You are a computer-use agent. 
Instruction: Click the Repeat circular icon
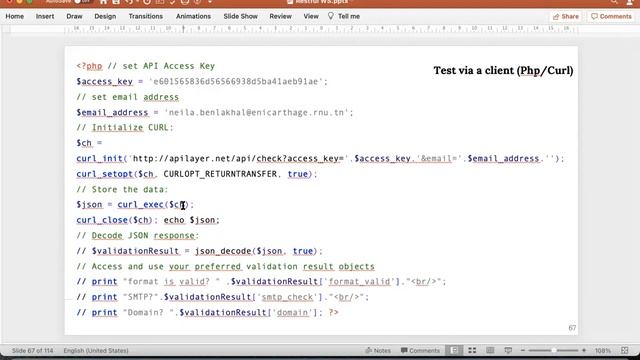147,2
